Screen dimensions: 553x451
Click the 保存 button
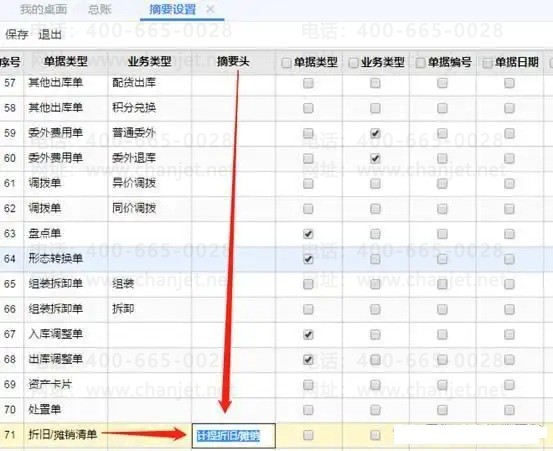tap(17, 34)
